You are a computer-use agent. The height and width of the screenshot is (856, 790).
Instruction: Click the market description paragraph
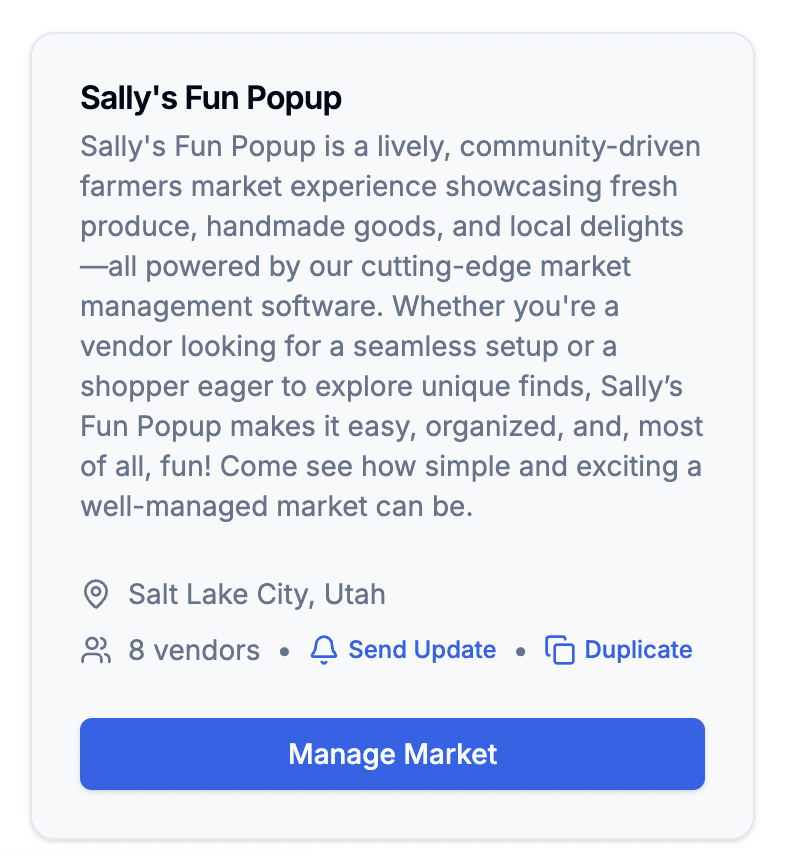[390, 326]
